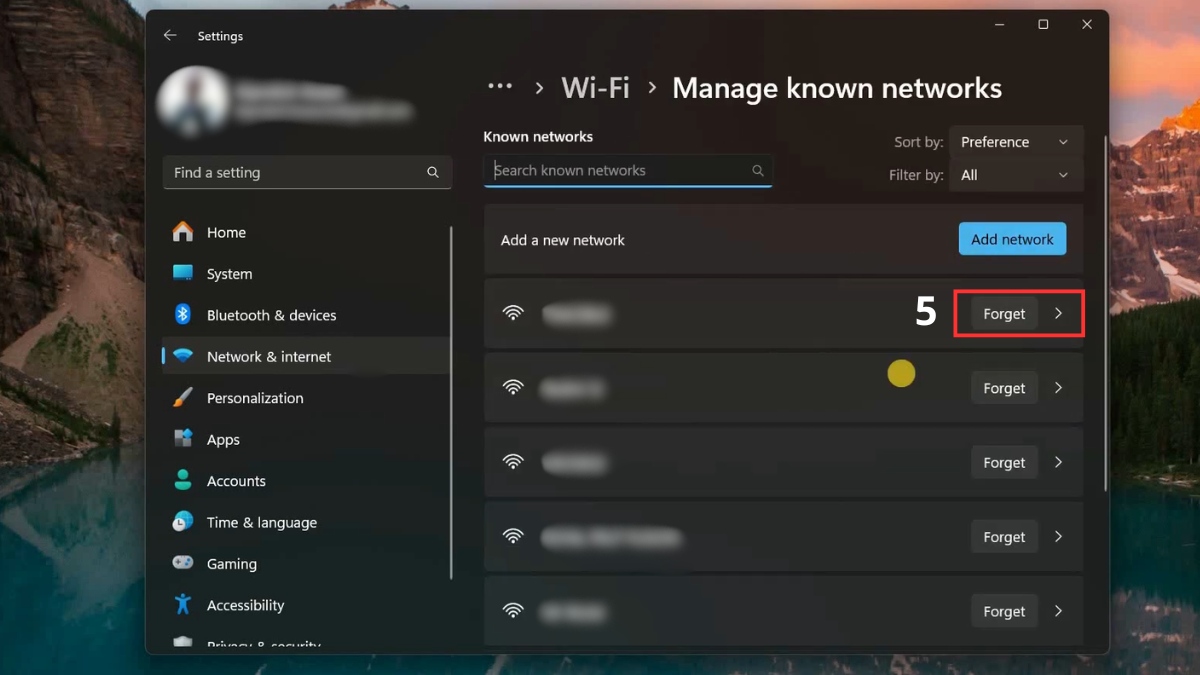The height and width of the screenshot is (675, 1200).
Task: Open first network's details chevron
Action: point(1059,314)
